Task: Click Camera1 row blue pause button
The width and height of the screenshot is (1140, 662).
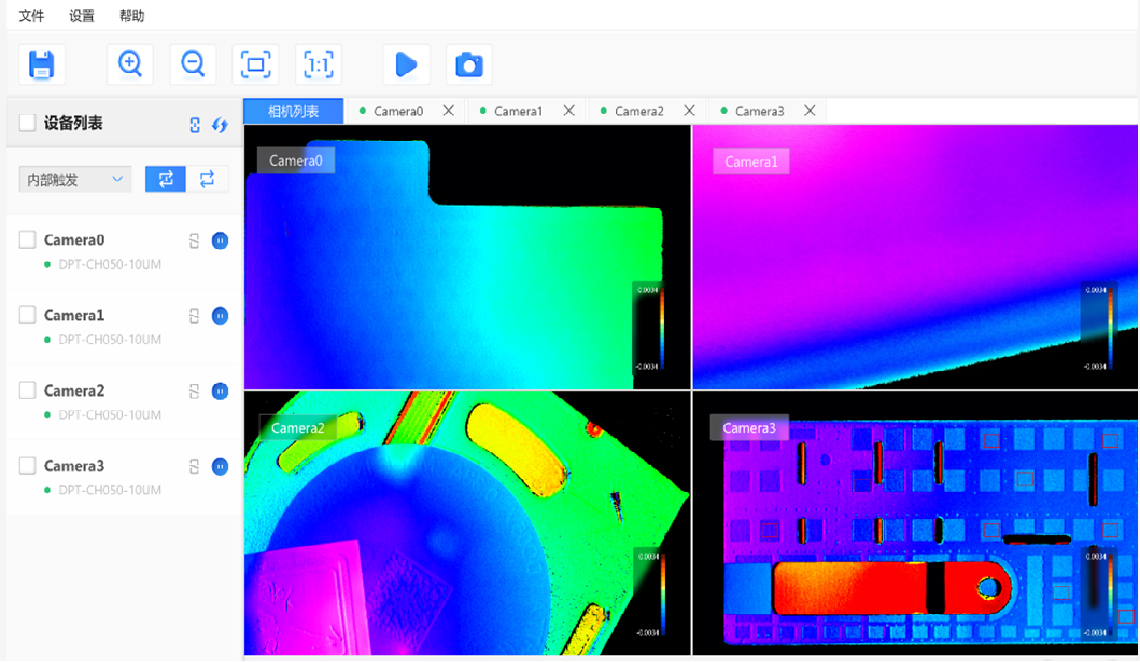Action: point(220,315)
